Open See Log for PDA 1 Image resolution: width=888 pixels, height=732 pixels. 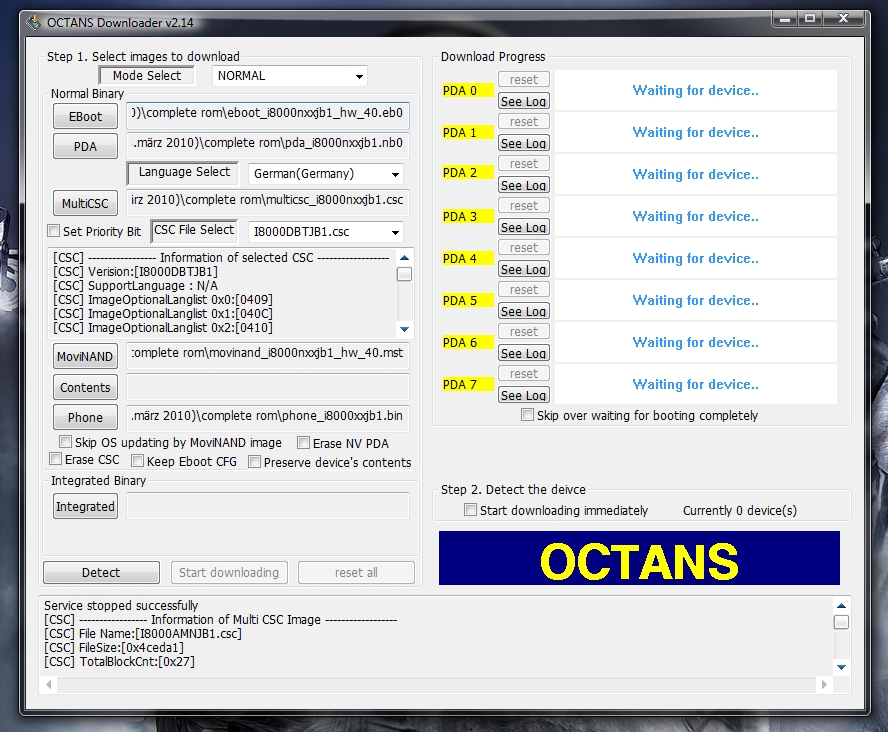point(524,143)
